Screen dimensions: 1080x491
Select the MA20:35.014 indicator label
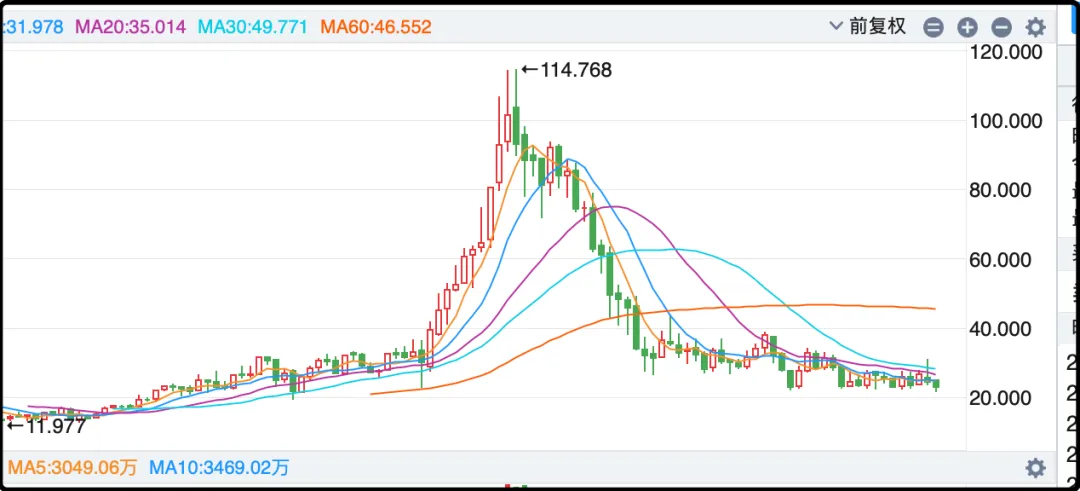pos(131,27)
